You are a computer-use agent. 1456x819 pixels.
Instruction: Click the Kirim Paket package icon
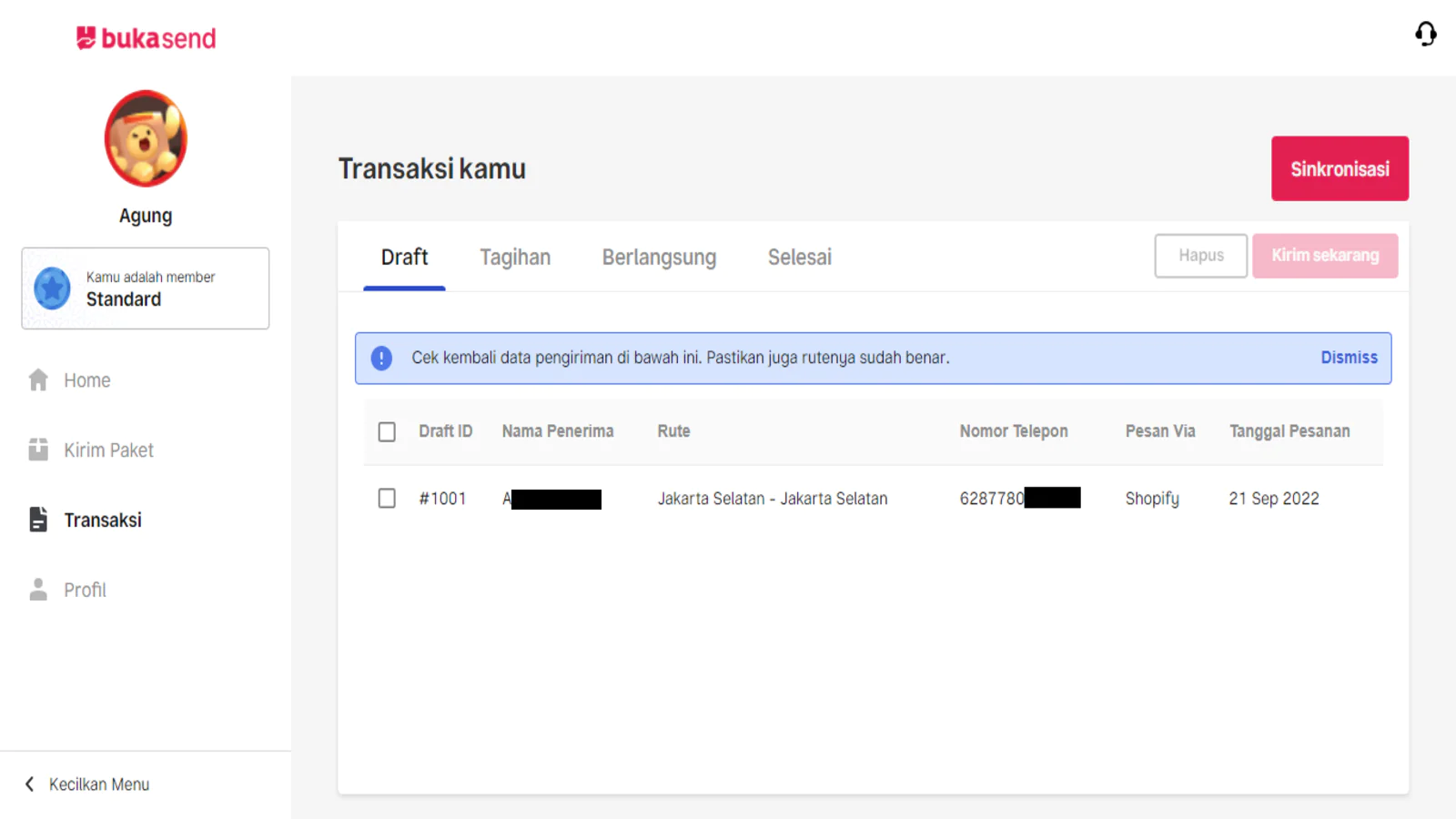(38, 450)
